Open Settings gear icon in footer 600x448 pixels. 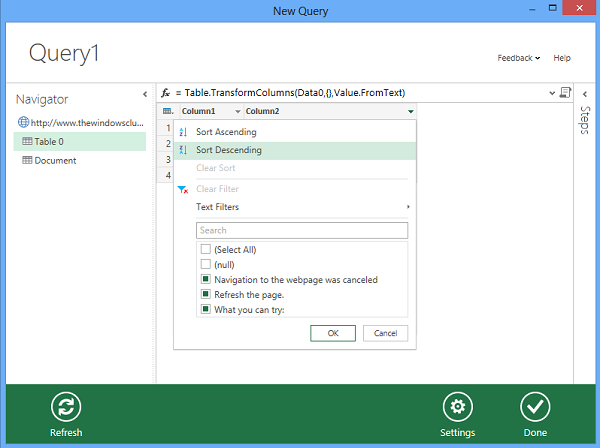click(458, 406)
